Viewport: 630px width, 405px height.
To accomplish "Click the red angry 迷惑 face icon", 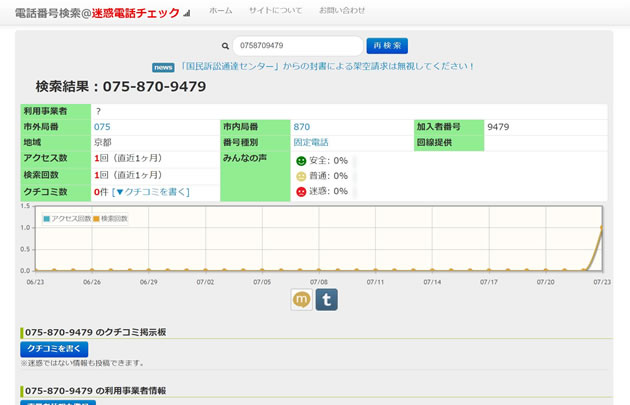I will [301, 191].
